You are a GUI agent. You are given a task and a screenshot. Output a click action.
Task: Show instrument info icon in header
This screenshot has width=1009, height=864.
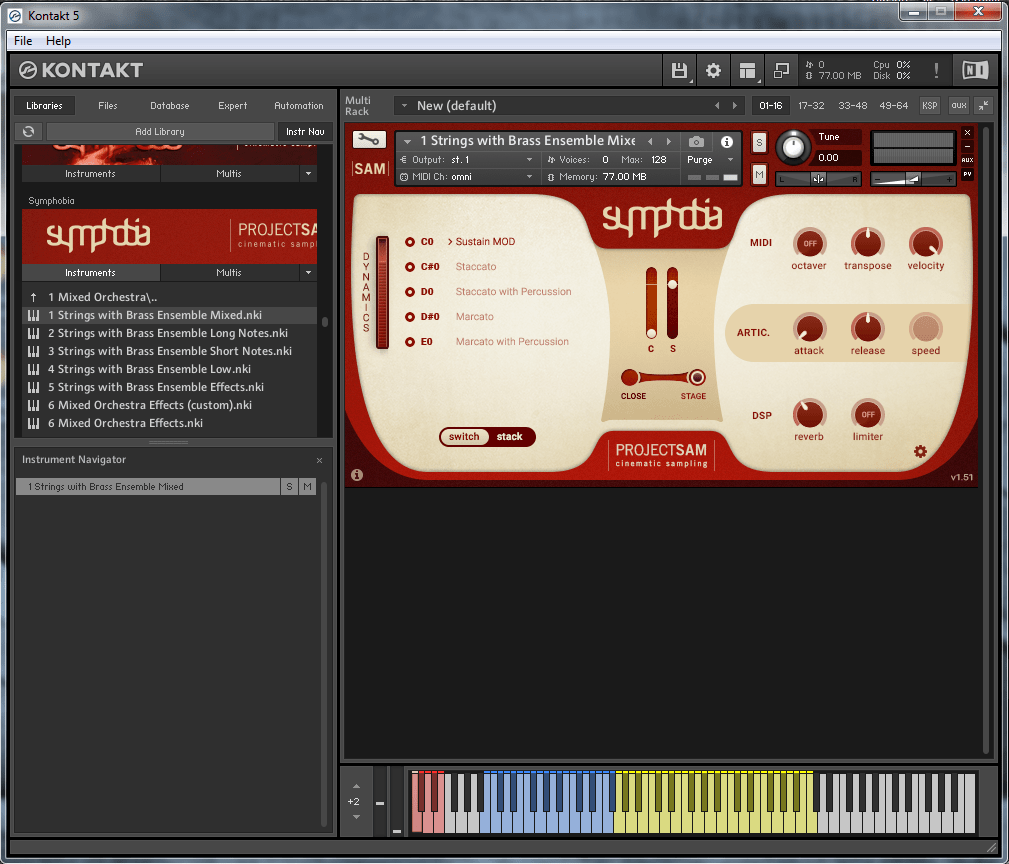pyautogui.click(x=727, y=142)
